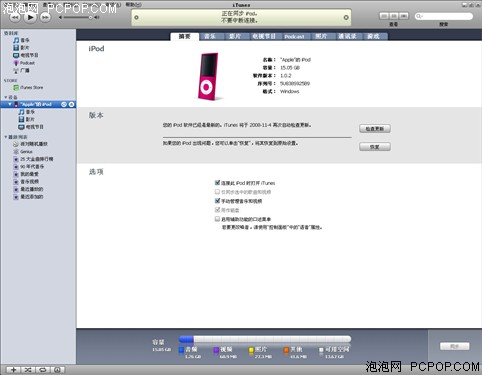The width and height of the screenshot is (482, 375).
Task: Click the Sync (同步) button at bottom right
Action: 455,346
